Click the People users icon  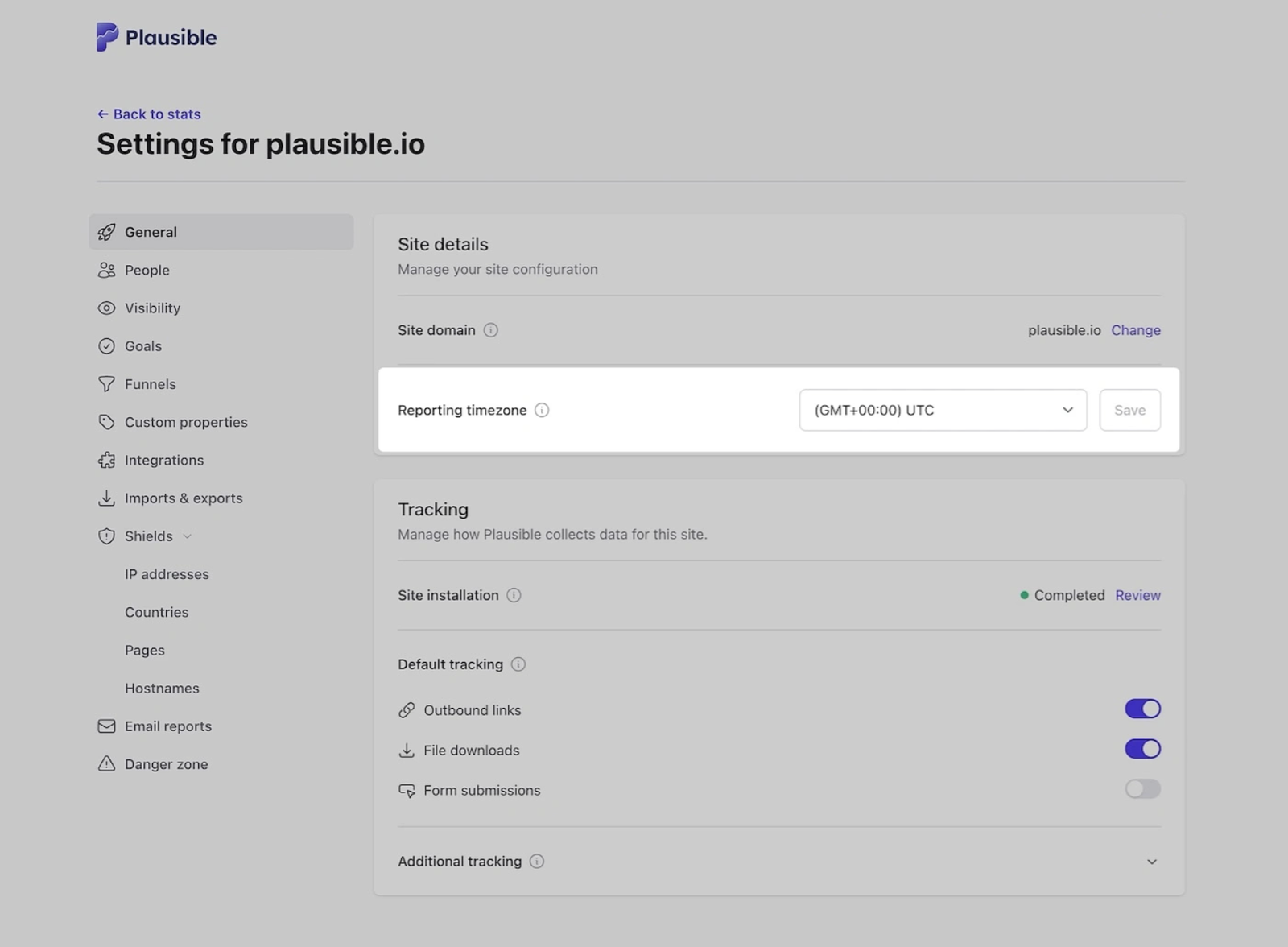(106, 270)
